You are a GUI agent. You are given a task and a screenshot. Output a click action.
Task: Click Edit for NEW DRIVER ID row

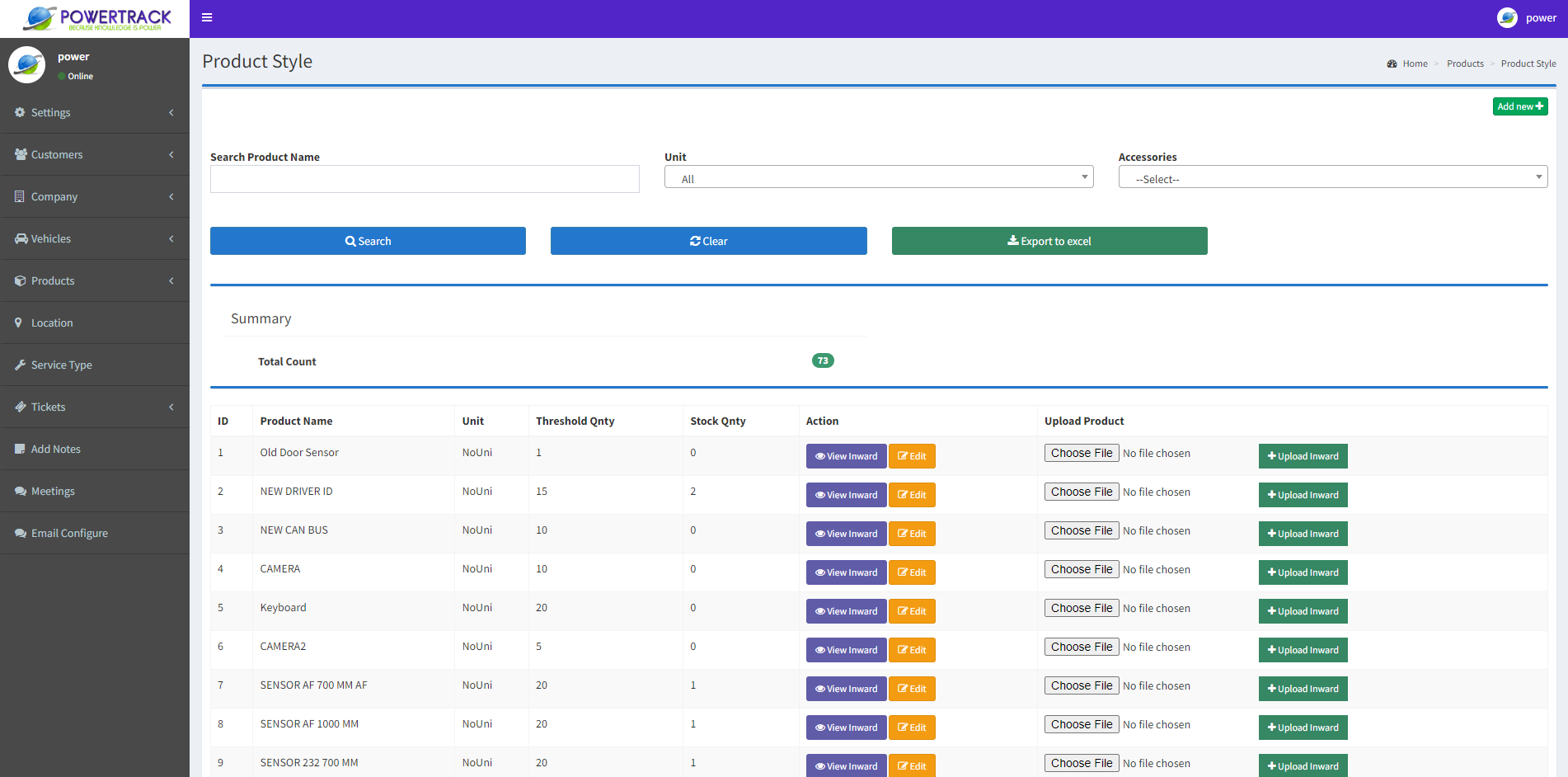point(912,495)
